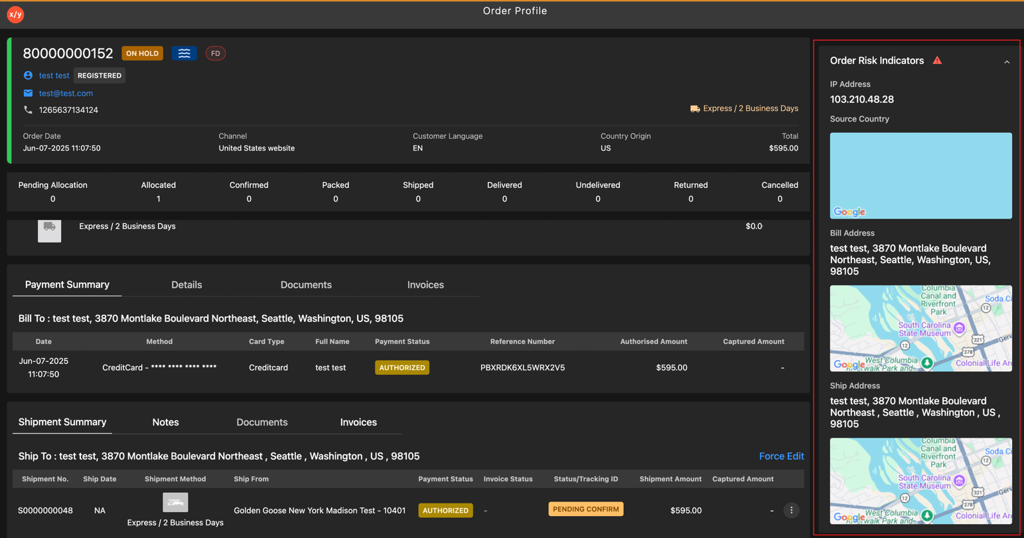This screenshot has height=538, width=1024.
Task: Click the blue waves badge icon
Action: 184,54
